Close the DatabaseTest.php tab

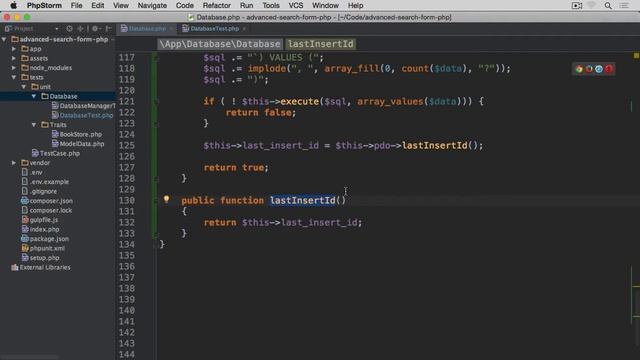pyautogui.click(x=244, y=29)
